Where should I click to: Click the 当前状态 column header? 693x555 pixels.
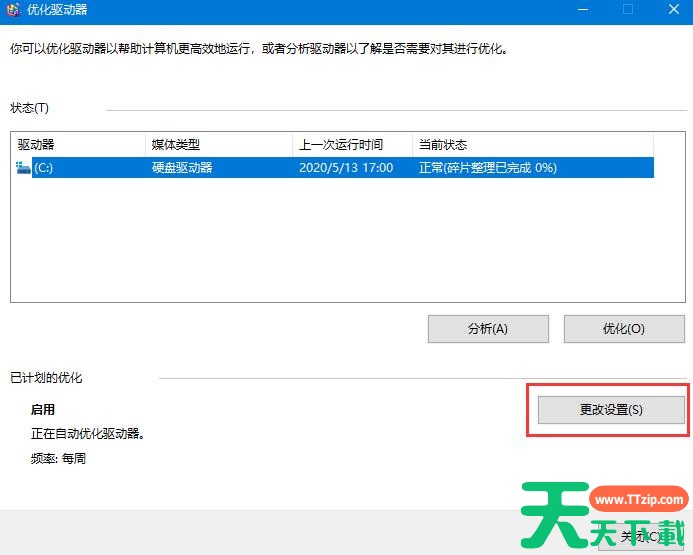pos(530,145)
